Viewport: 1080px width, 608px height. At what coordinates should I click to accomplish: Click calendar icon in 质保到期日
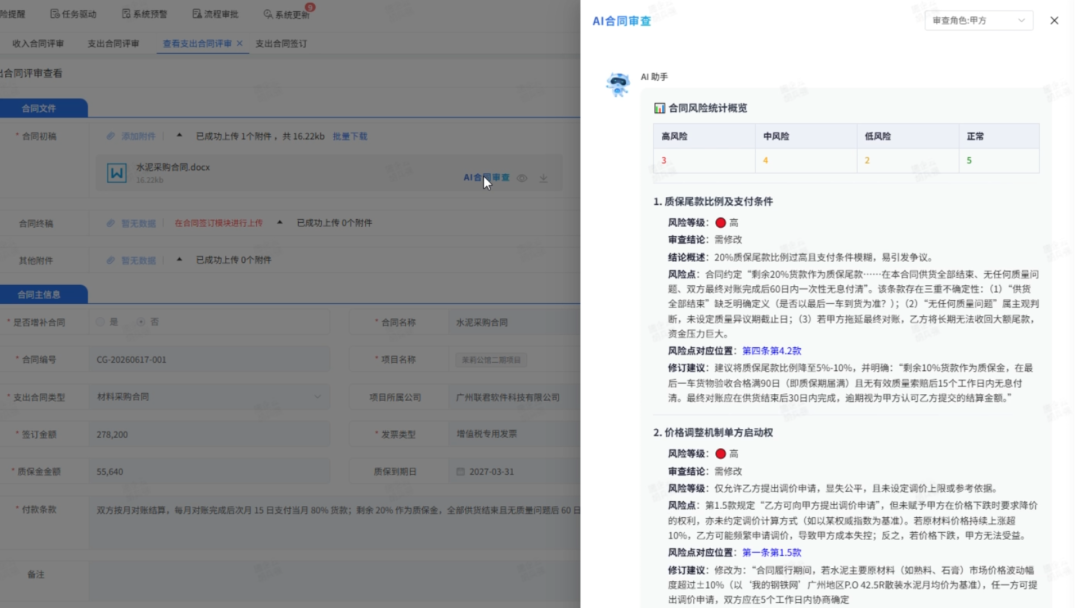pos(460,472)
